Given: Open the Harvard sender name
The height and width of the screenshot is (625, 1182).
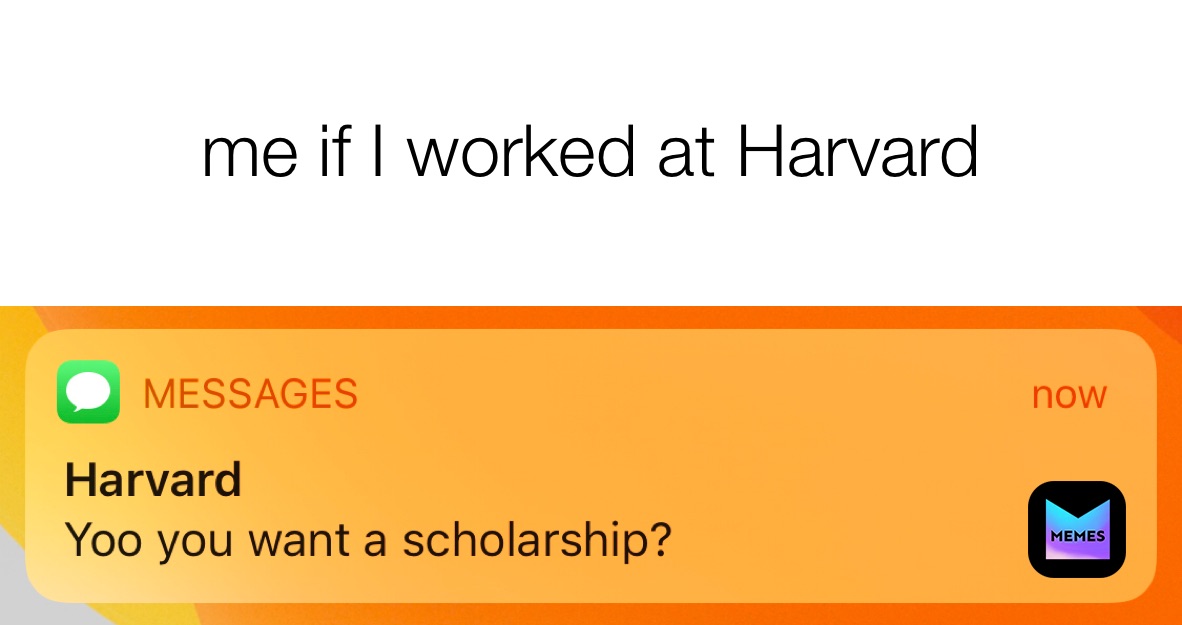Looking at the screenshot, I should click(x=153, y=480).
